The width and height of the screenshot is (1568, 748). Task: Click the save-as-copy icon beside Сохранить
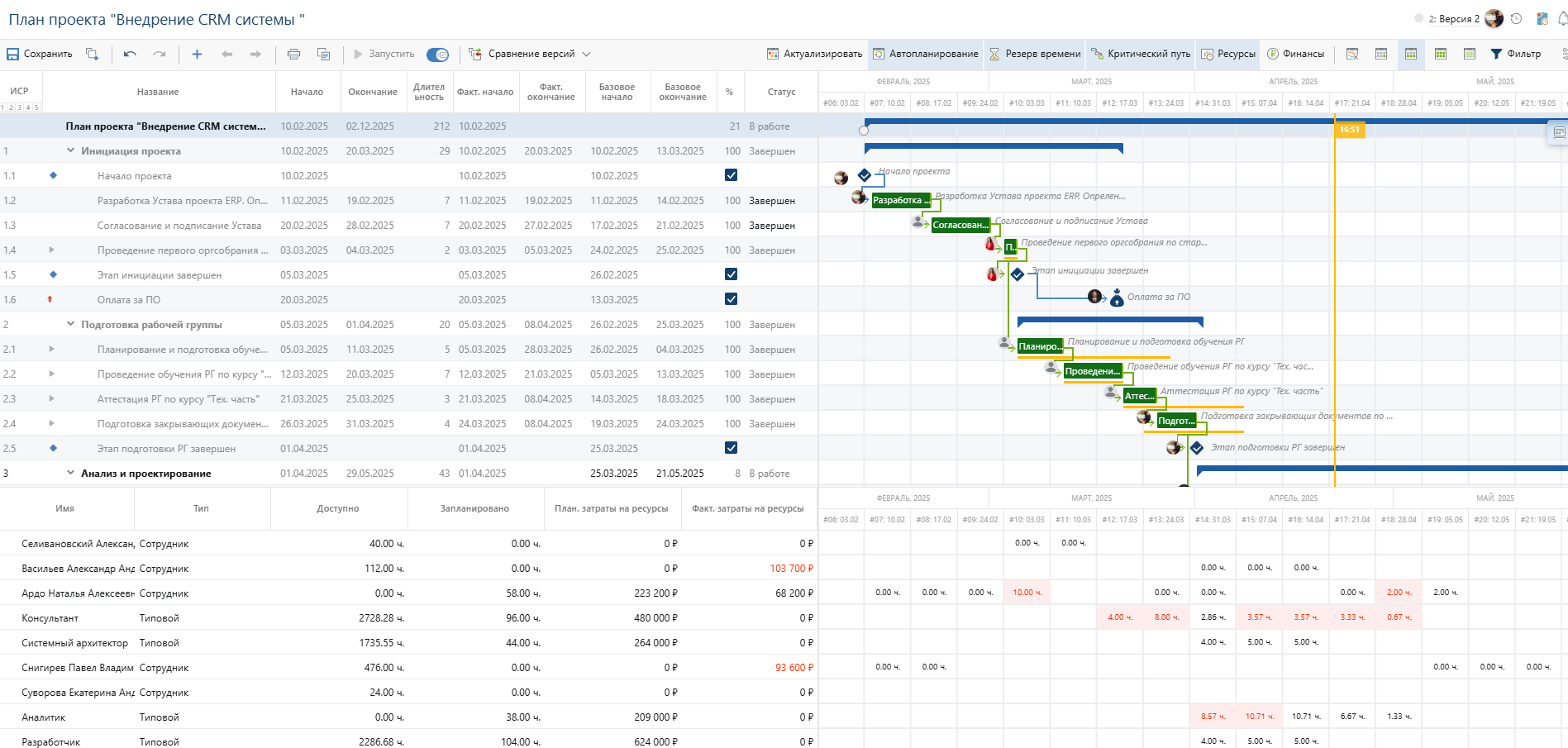pyautogui.click(x=93, y=54)
